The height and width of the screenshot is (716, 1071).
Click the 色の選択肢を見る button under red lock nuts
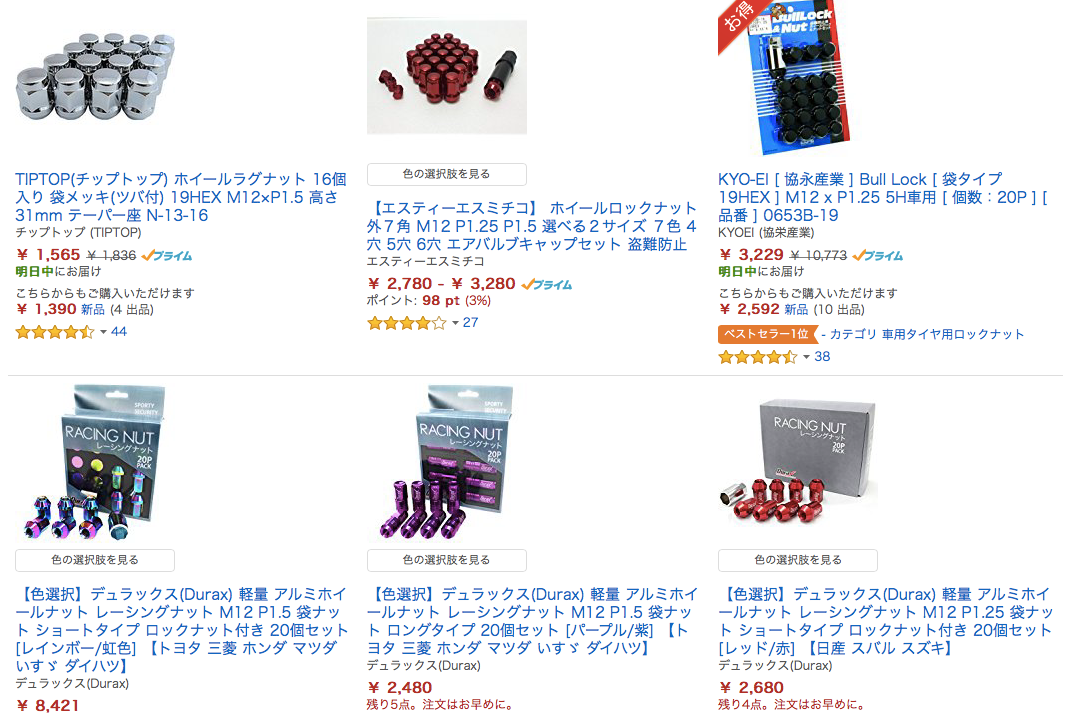pos(447,174)
